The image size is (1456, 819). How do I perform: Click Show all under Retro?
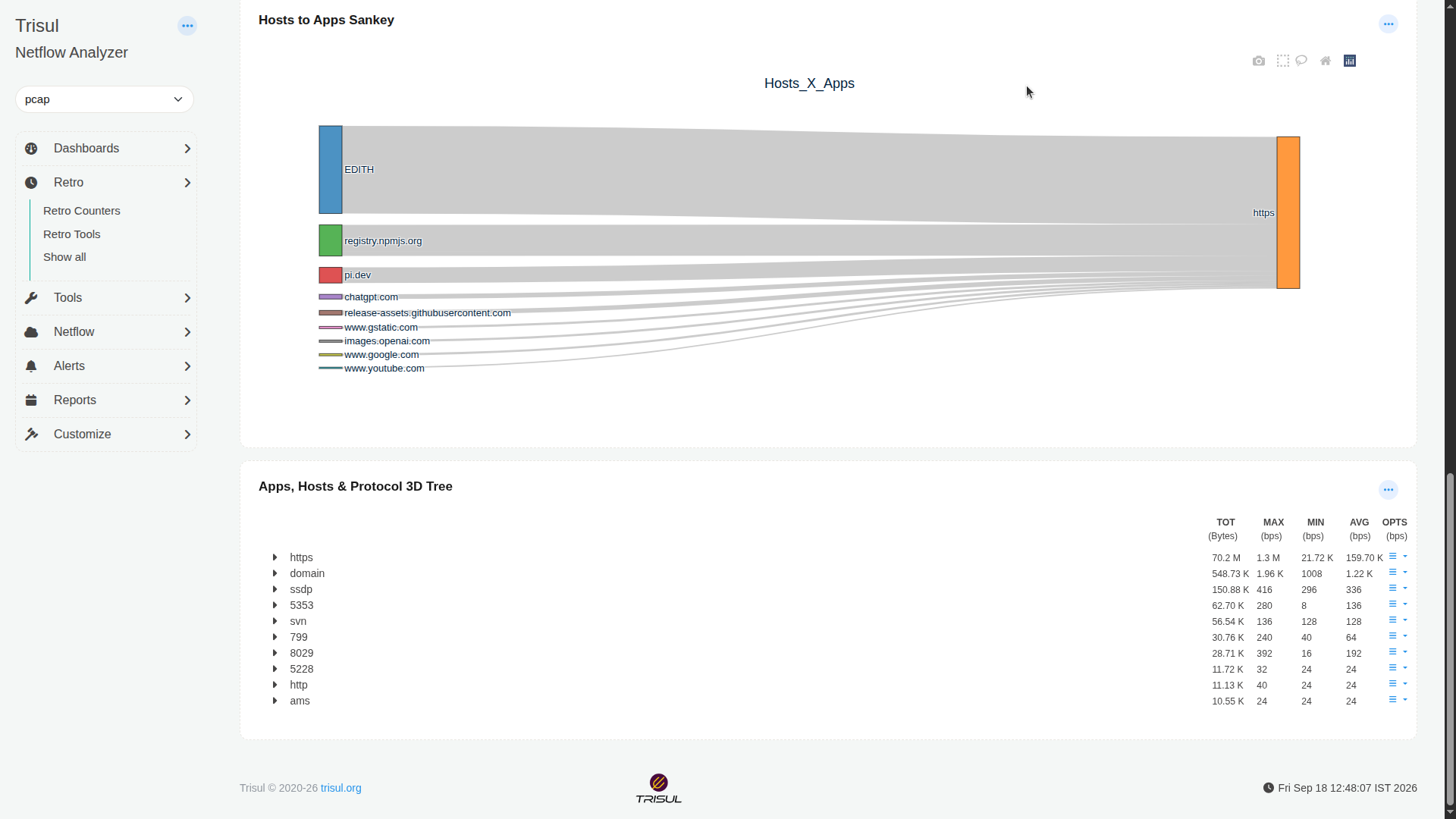pos(64,257)
